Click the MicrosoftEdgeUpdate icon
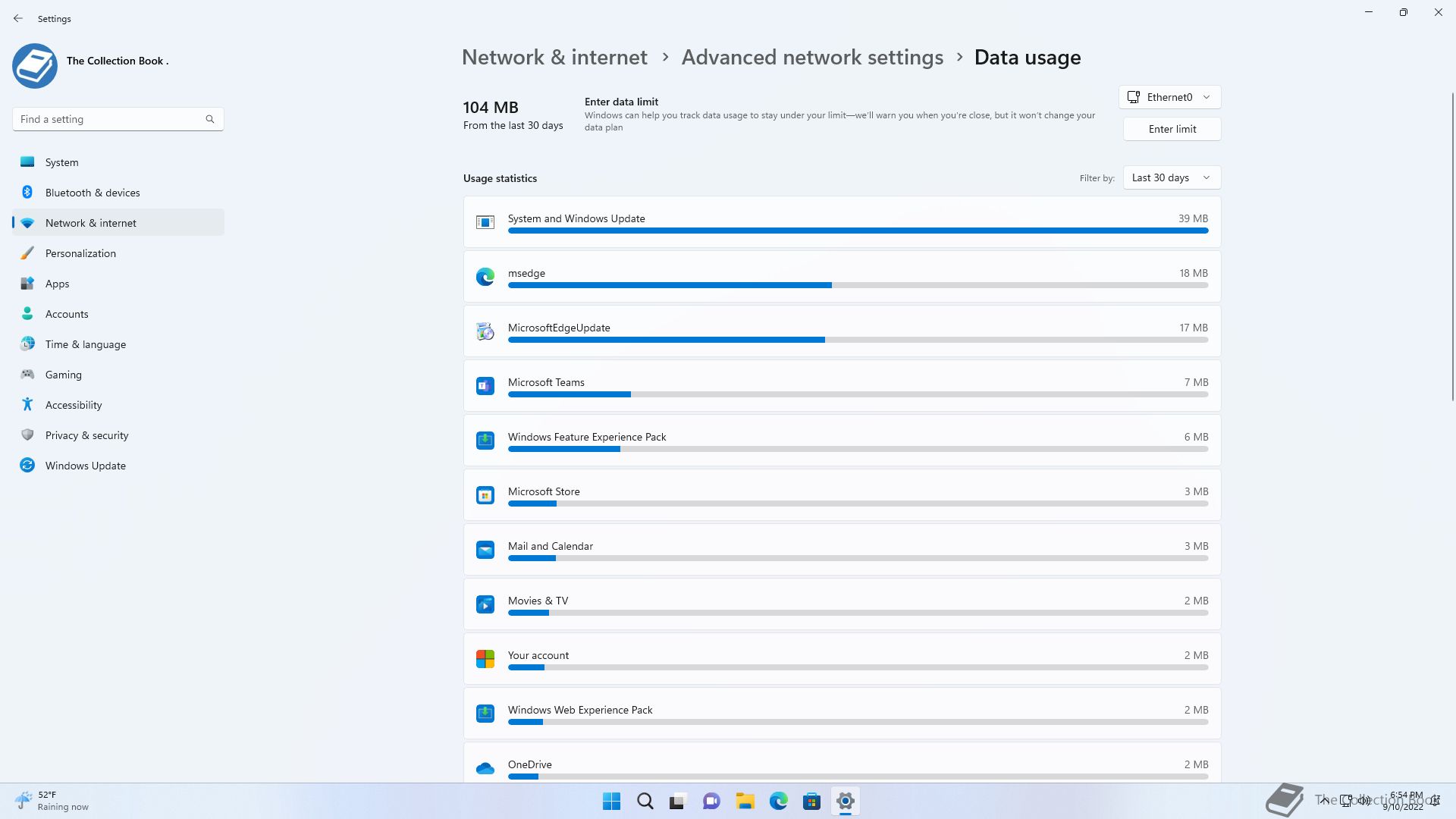Screen dimensions: 1456x819 (485, 331)
